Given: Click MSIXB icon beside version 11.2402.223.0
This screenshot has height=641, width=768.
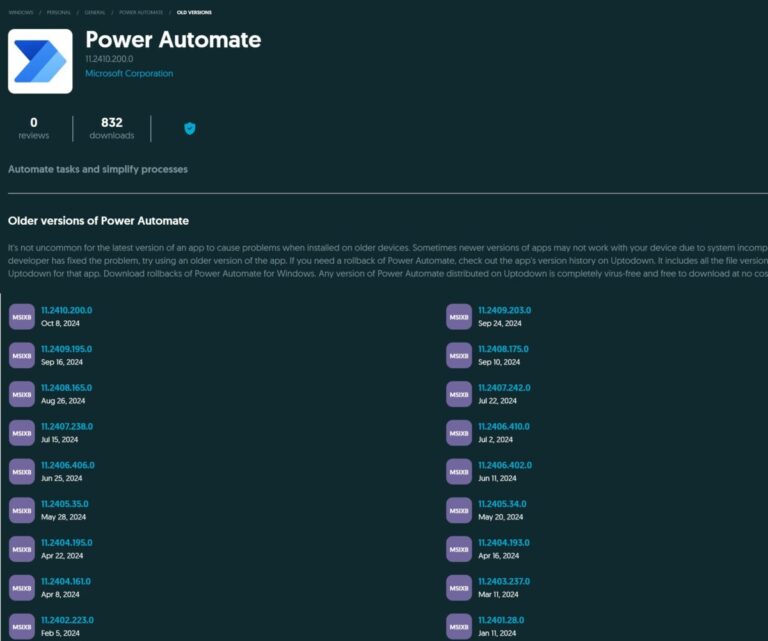Looking at the screenshot, I should pyautogui.click(x=22, y=626).
